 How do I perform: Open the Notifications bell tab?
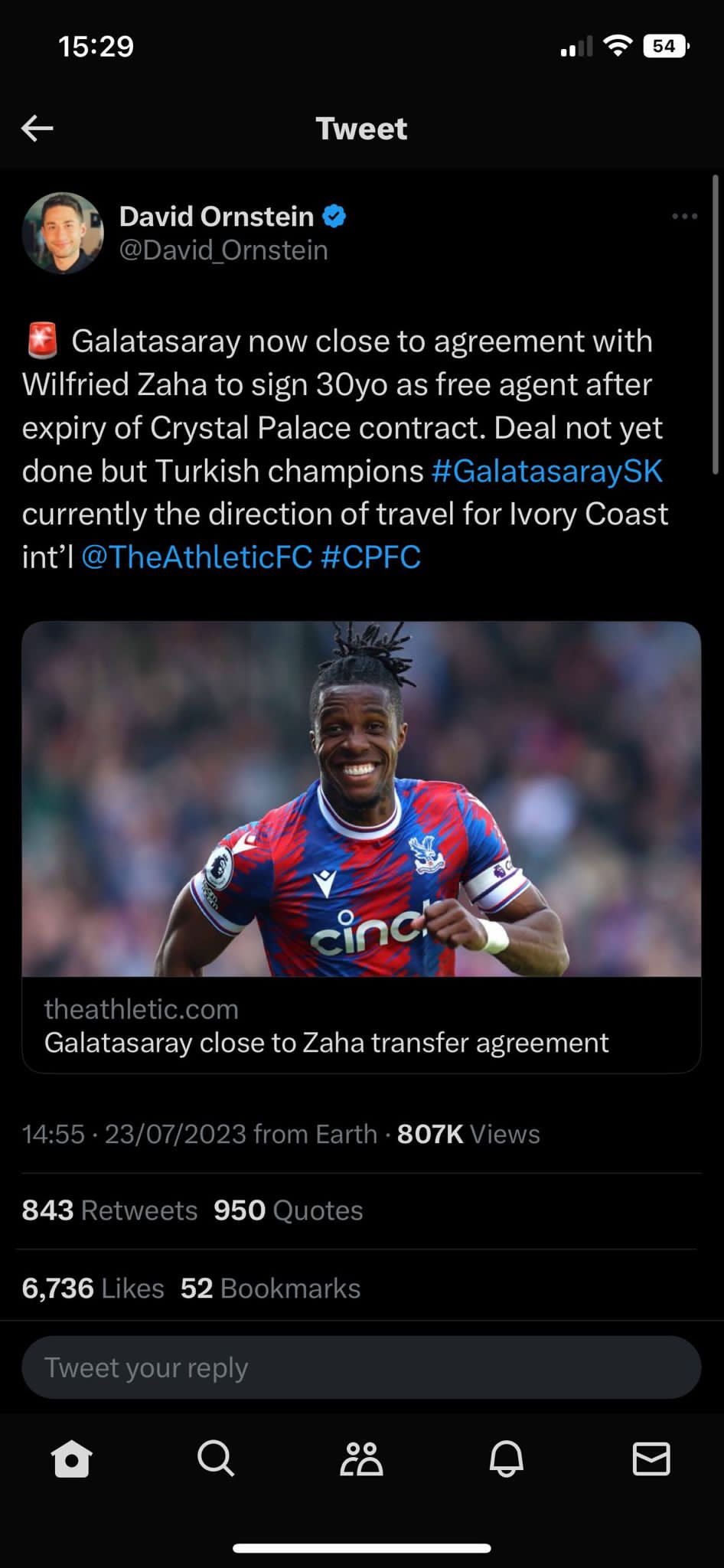click(x=506, y=1459)
